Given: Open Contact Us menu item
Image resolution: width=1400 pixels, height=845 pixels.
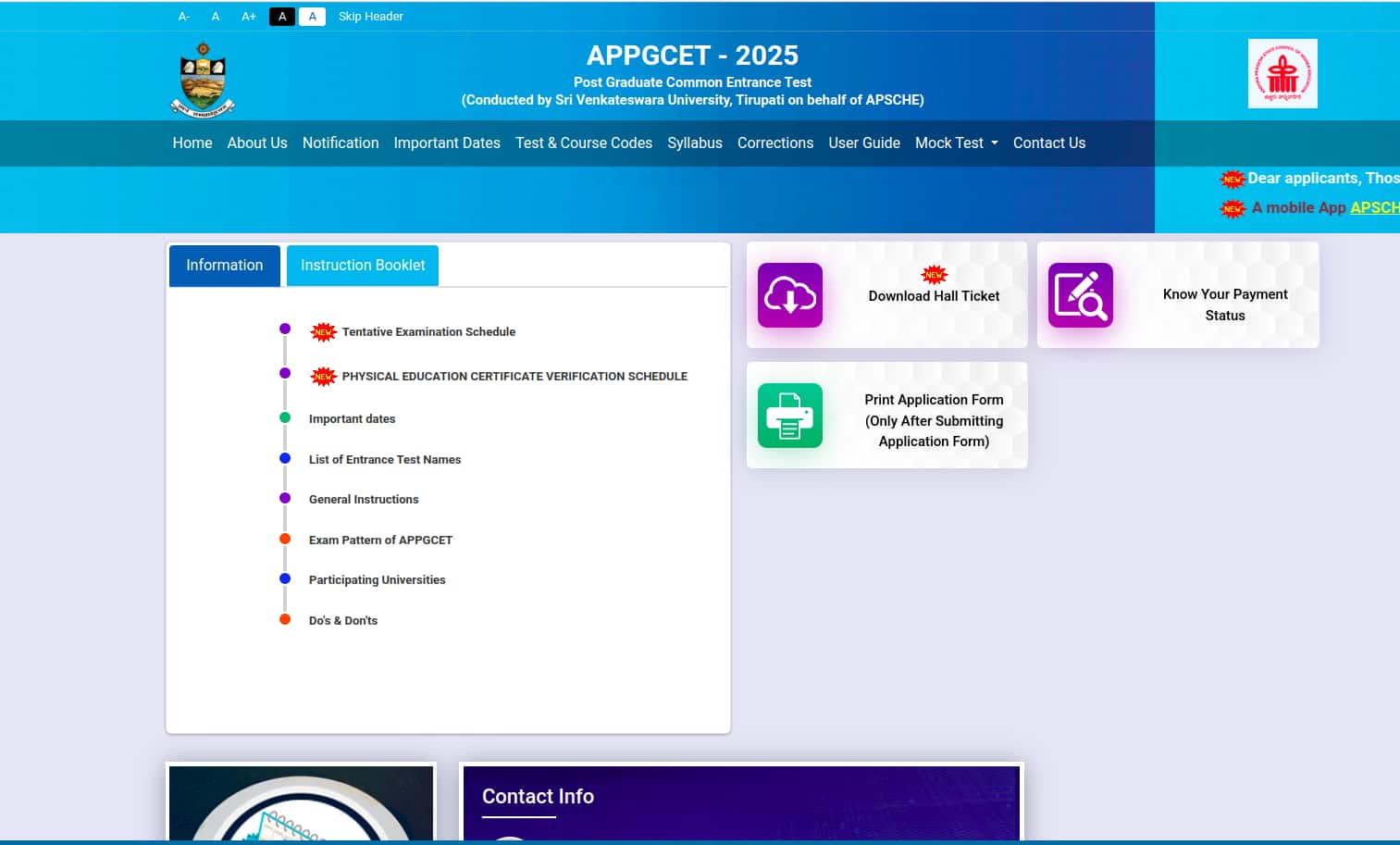Looking at the screenshot, I should [x=1049, y=143].
